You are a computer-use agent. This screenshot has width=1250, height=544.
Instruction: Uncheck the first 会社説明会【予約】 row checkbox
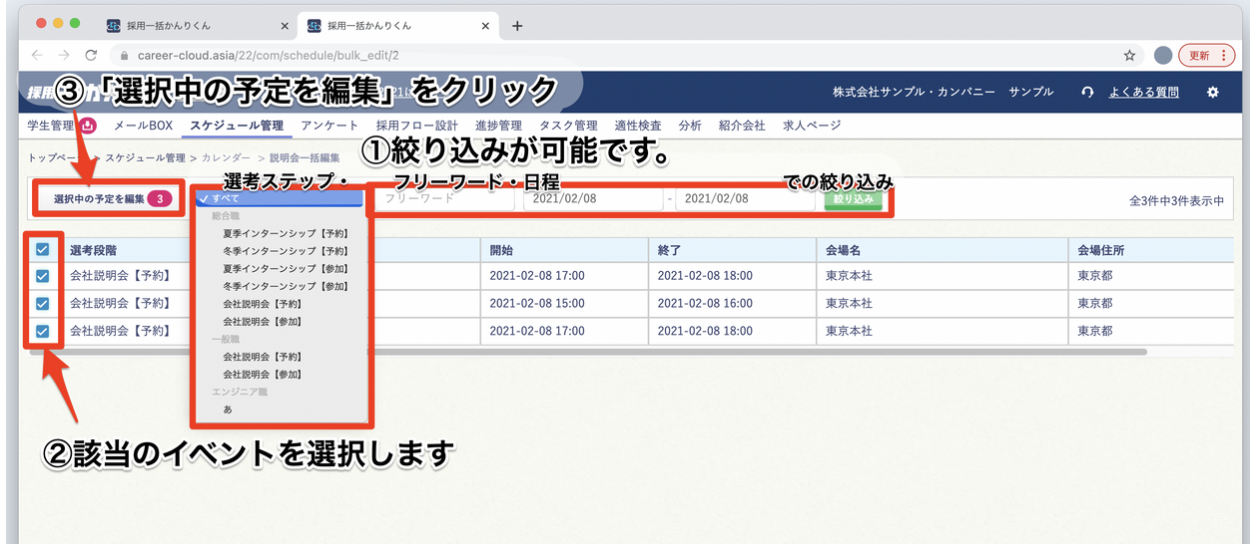click(42, 276)
